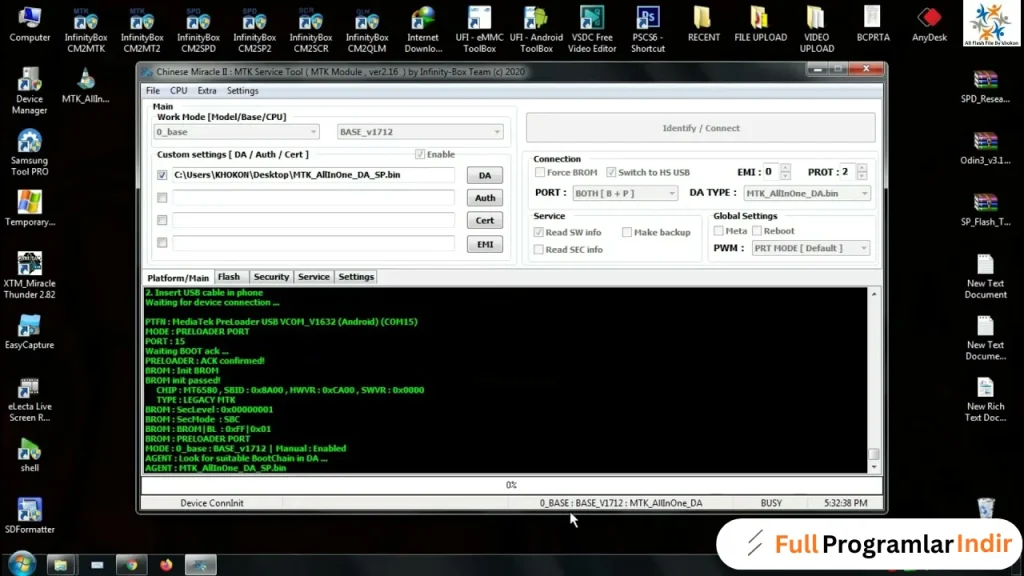Launch Samsung Tool PRO icon
The width and height of the screenshot is (1024, 576).
29,153
